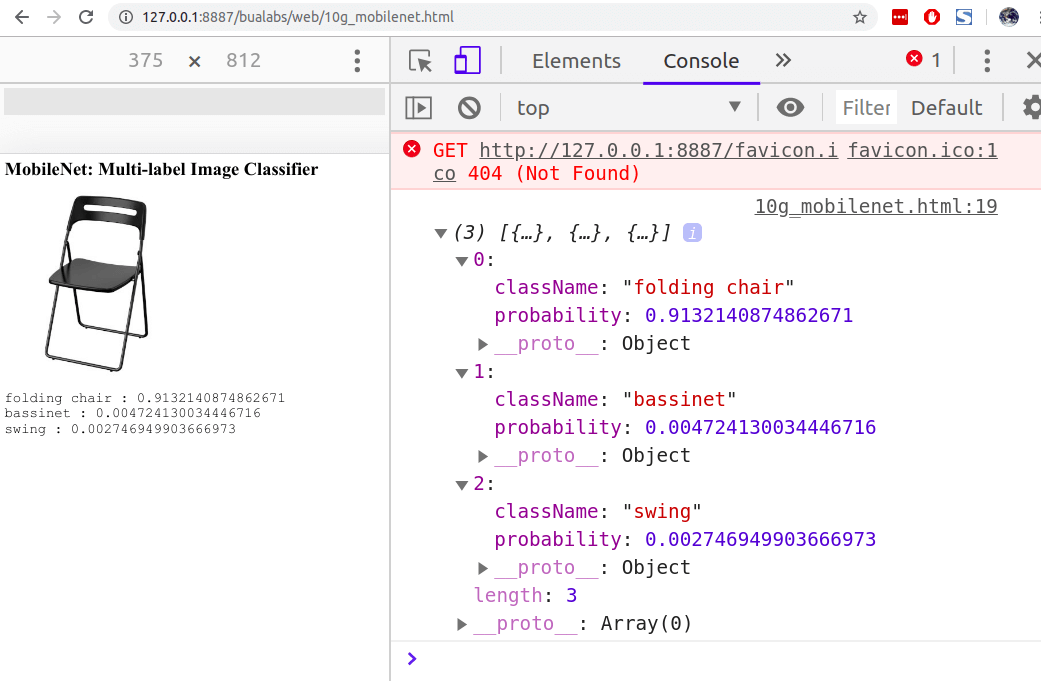
Task: Click the red error count badge
Action: [x=923, y=60]
